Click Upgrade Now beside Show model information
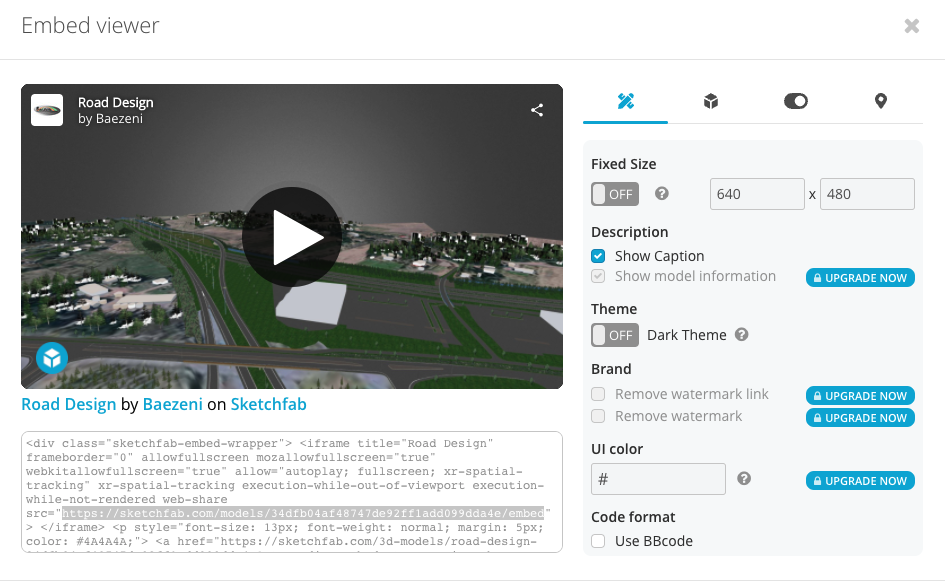 point(860,278)
